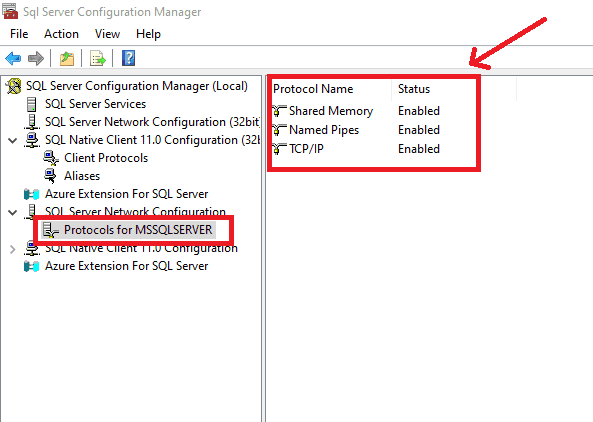Screen dimensions: 593x422
Task: Click the Aliases node icon
Action: (x=50, y=176)
